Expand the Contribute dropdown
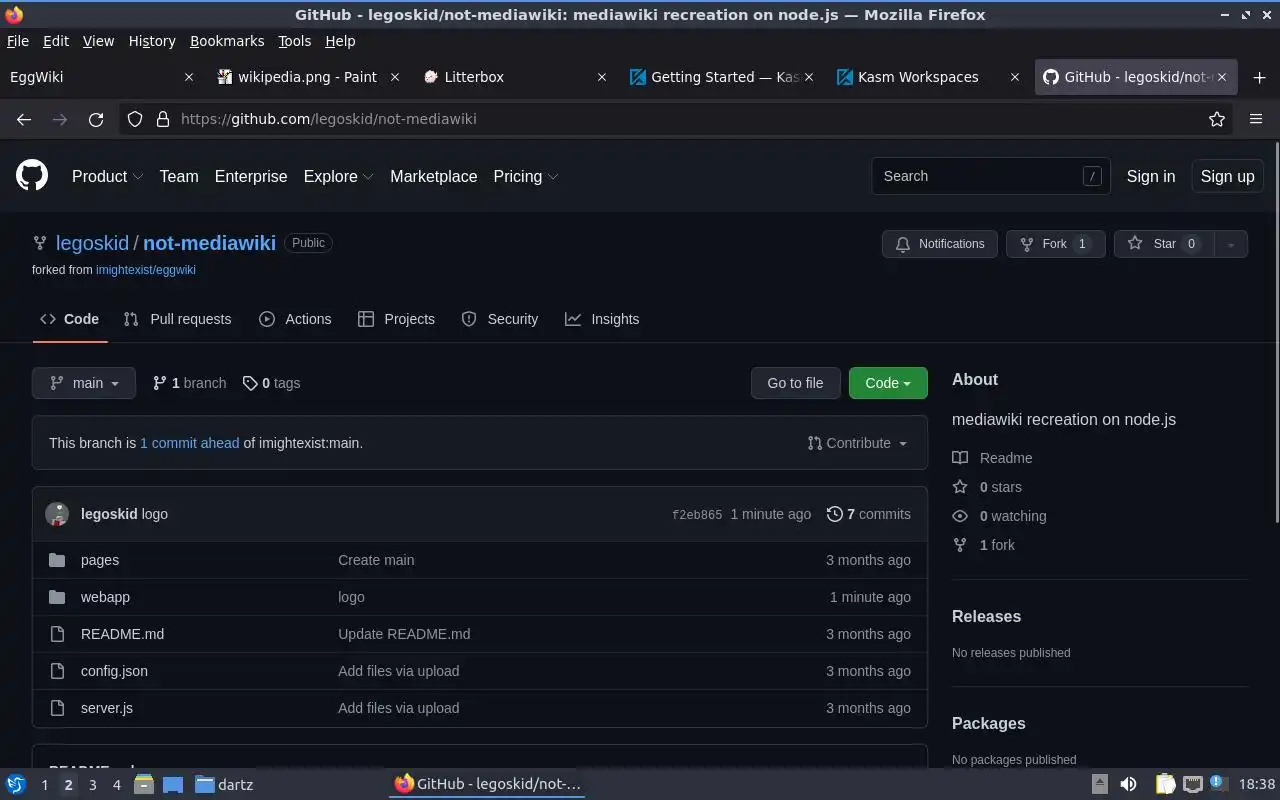 [x=858, y=443]
